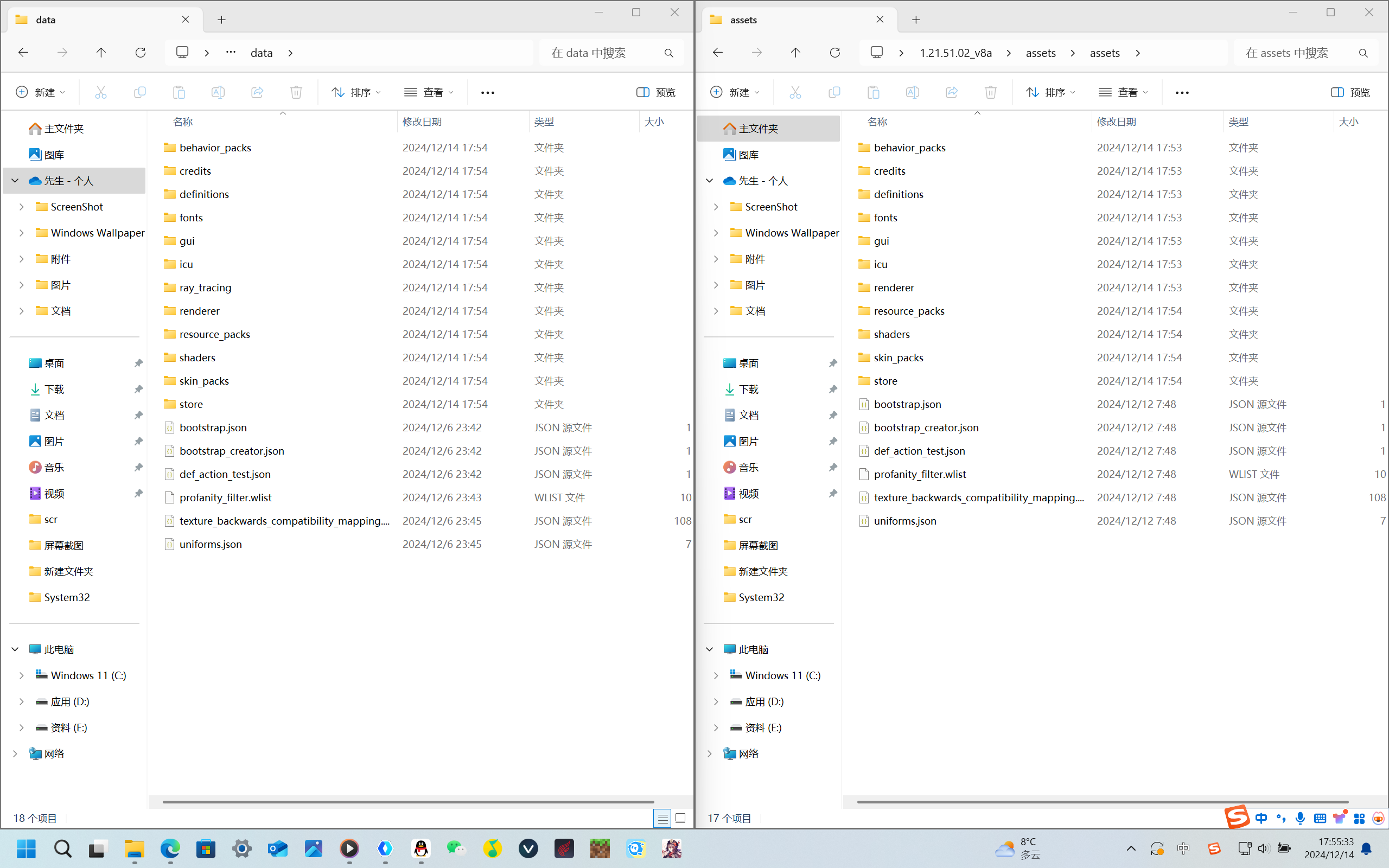Click horizontal scrollbar in assets window file list
The image size is (1389, 868).
[x=1103, y=801]
